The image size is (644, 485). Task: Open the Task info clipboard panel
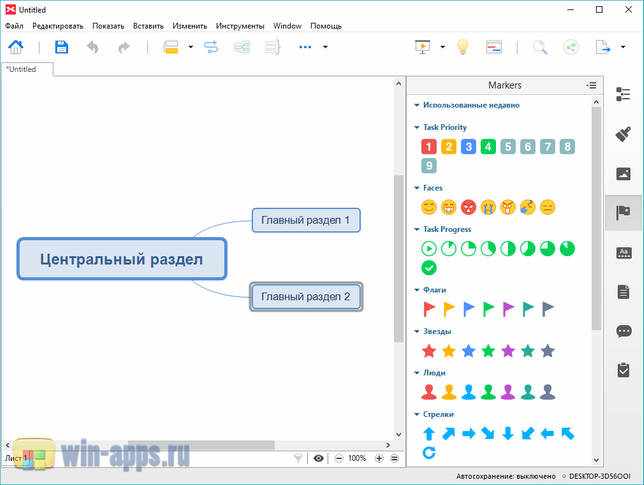623,370
